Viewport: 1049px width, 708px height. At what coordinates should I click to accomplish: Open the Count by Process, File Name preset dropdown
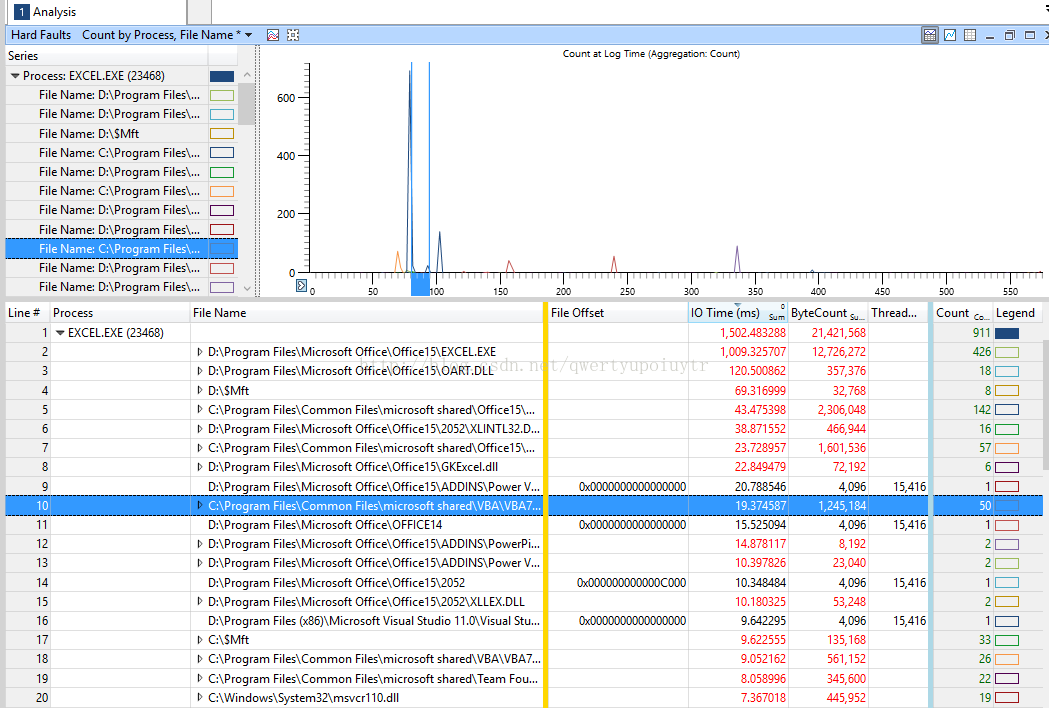pos(249,35)
